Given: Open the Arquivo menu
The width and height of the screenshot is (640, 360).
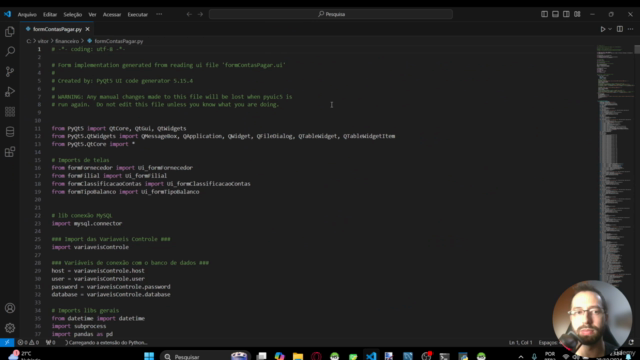Looking at the screenshot, I should pyautogui.click(x=27, y=14).
